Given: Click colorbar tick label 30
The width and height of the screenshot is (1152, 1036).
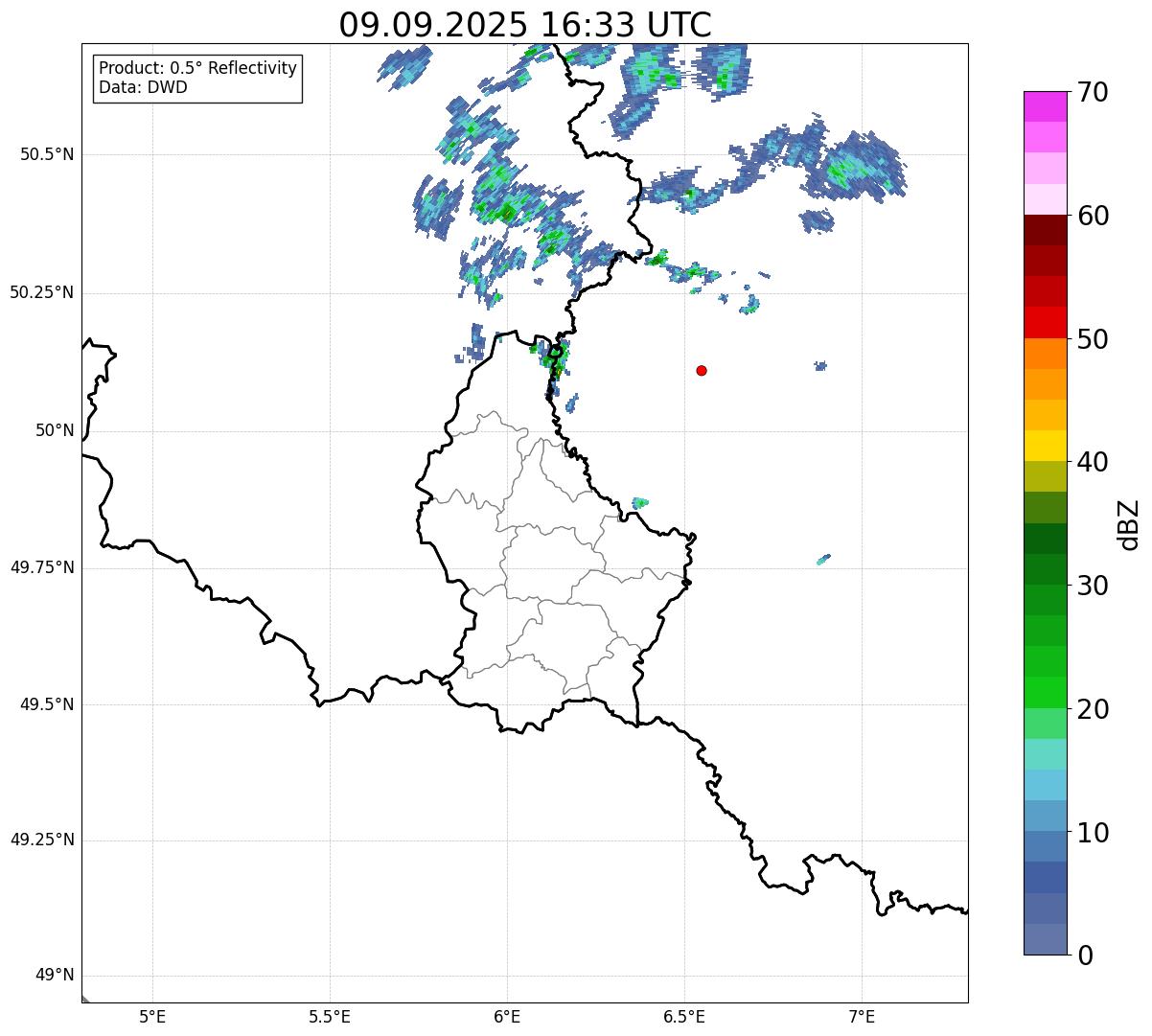Looking at the screenshot, I should pyautogui.click(x=1092, y=586).
